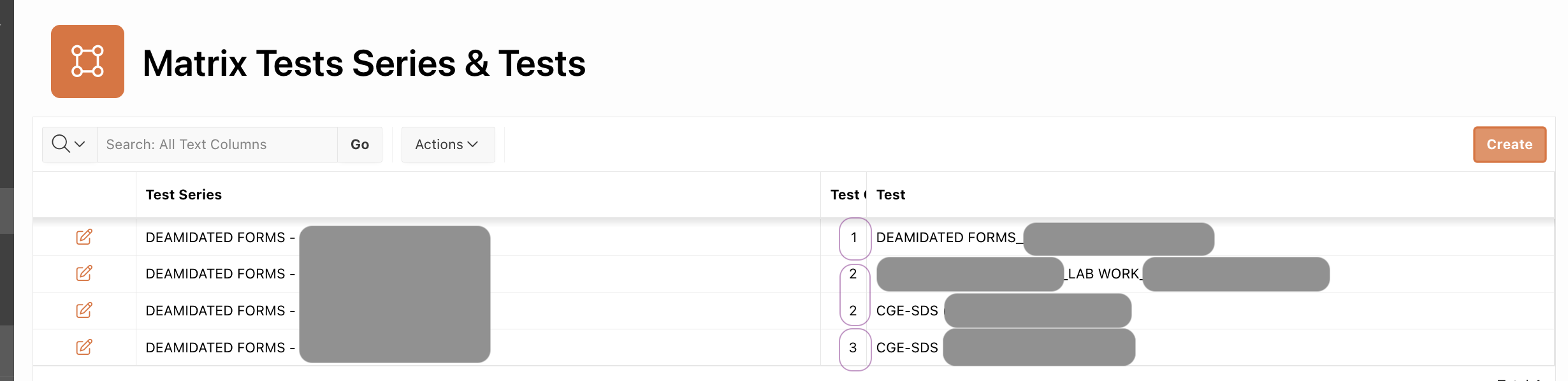This screenshot has height=381, width=1568.
Task: Click the Create button
Action: pyautogui.click(x=1509, y=145)
